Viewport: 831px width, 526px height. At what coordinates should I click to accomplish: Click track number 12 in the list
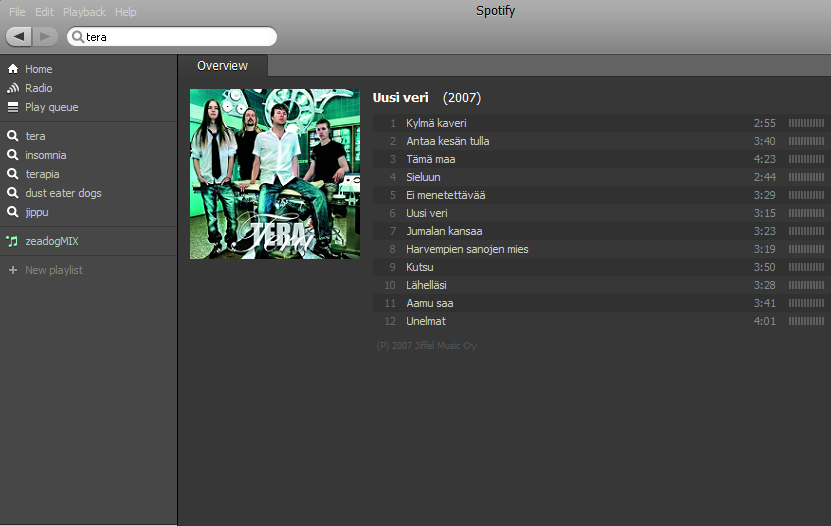click(390, 321)
